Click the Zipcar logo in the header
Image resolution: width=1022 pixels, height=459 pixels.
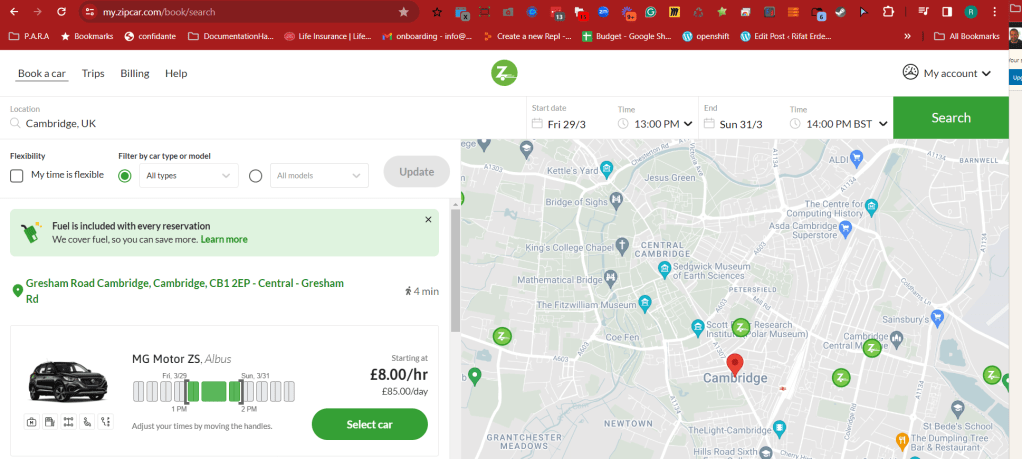pyautogui.click(x=504, y=72)
